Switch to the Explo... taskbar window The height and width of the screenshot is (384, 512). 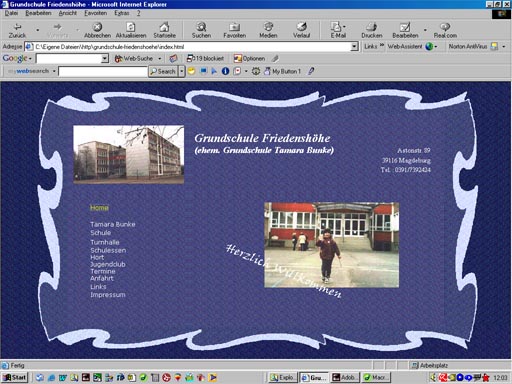(283, 377)
